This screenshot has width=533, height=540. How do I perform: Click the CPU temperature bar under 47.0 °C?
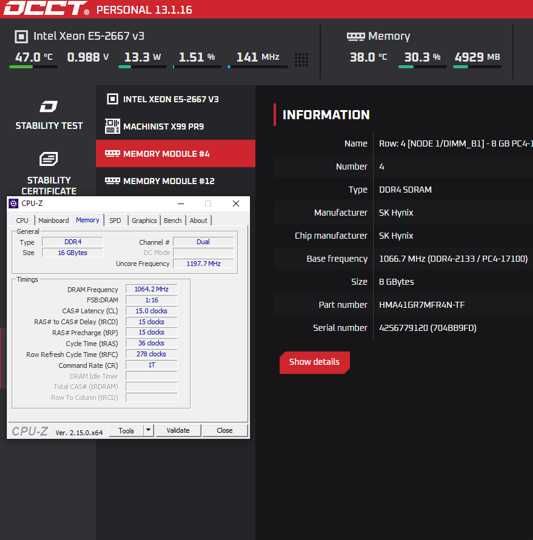point(33,67)
